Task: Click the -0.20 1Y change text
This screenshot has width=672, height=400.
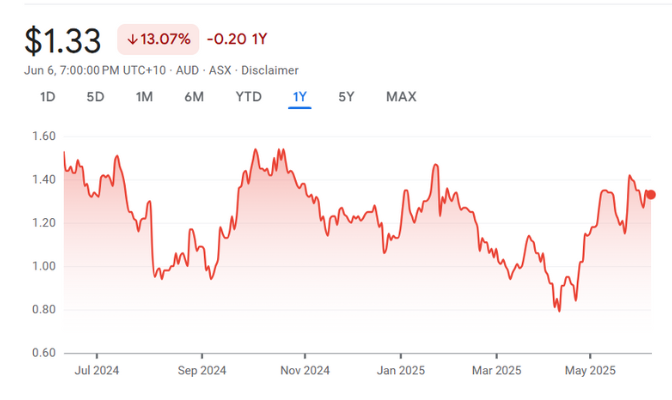Action: [236, 40]
